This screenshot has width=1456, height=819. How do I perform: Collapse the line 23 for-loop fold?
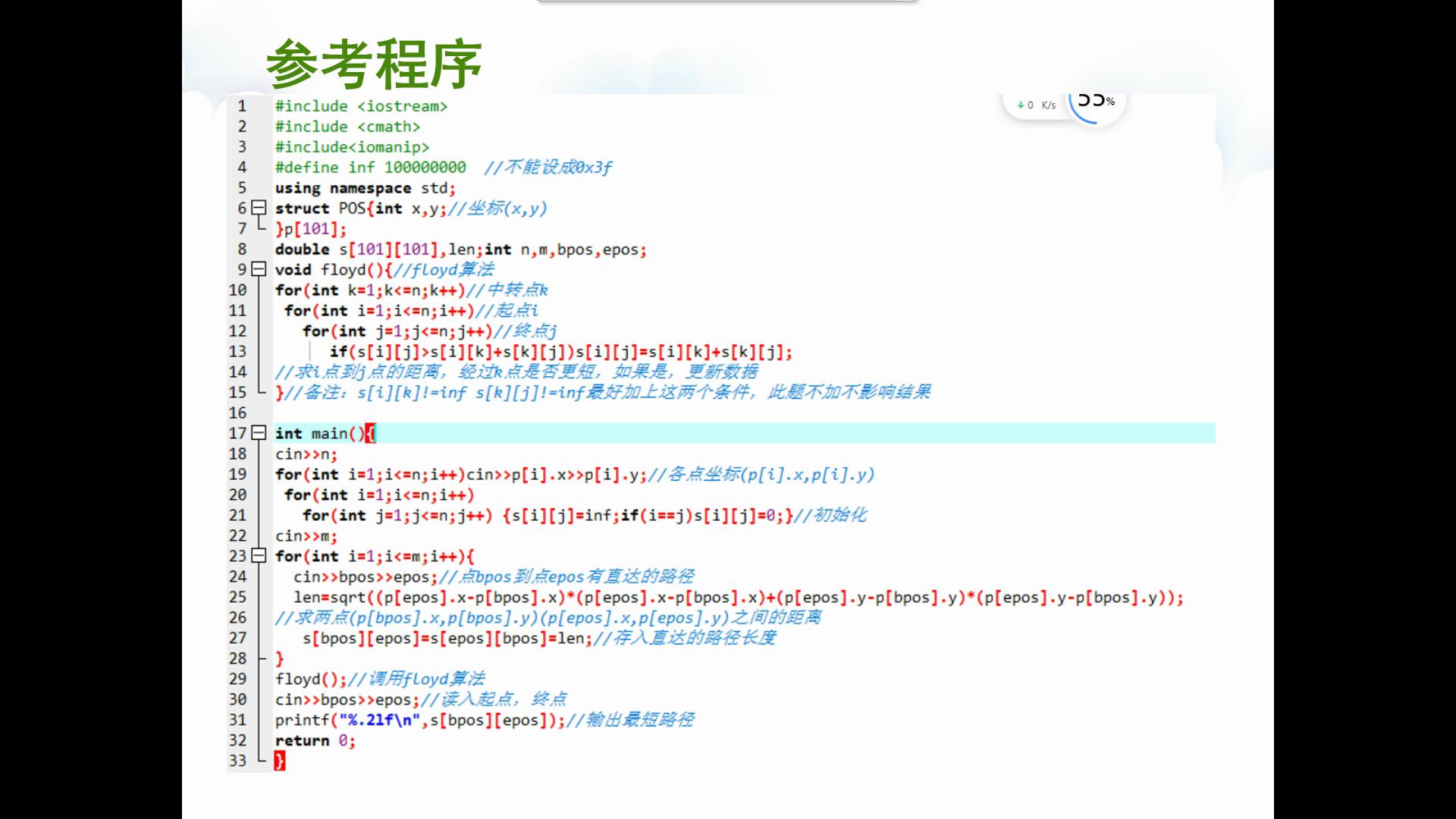pyautogui.click(x=259, y=556)
